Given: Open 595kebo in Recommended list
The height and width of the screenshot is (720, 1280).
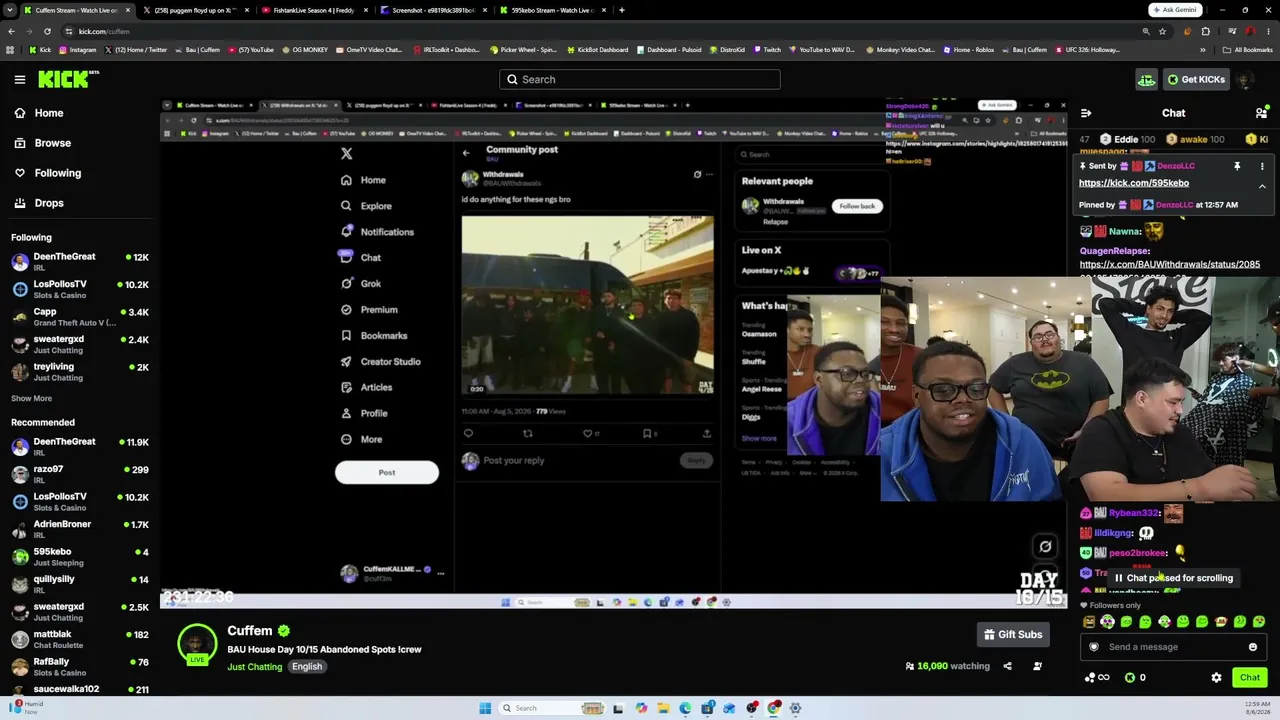Looking at the screenshot, I should 80,556.
